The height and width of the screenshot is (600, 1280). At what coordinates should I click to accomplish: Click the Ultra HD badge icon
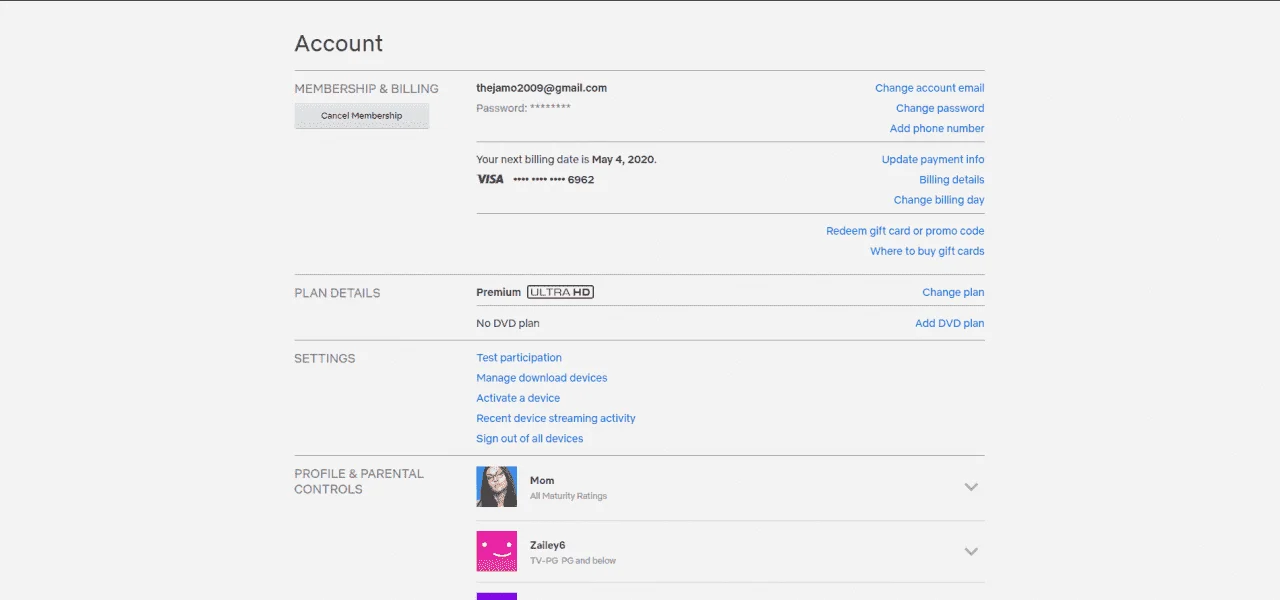[x=560, y=292]
